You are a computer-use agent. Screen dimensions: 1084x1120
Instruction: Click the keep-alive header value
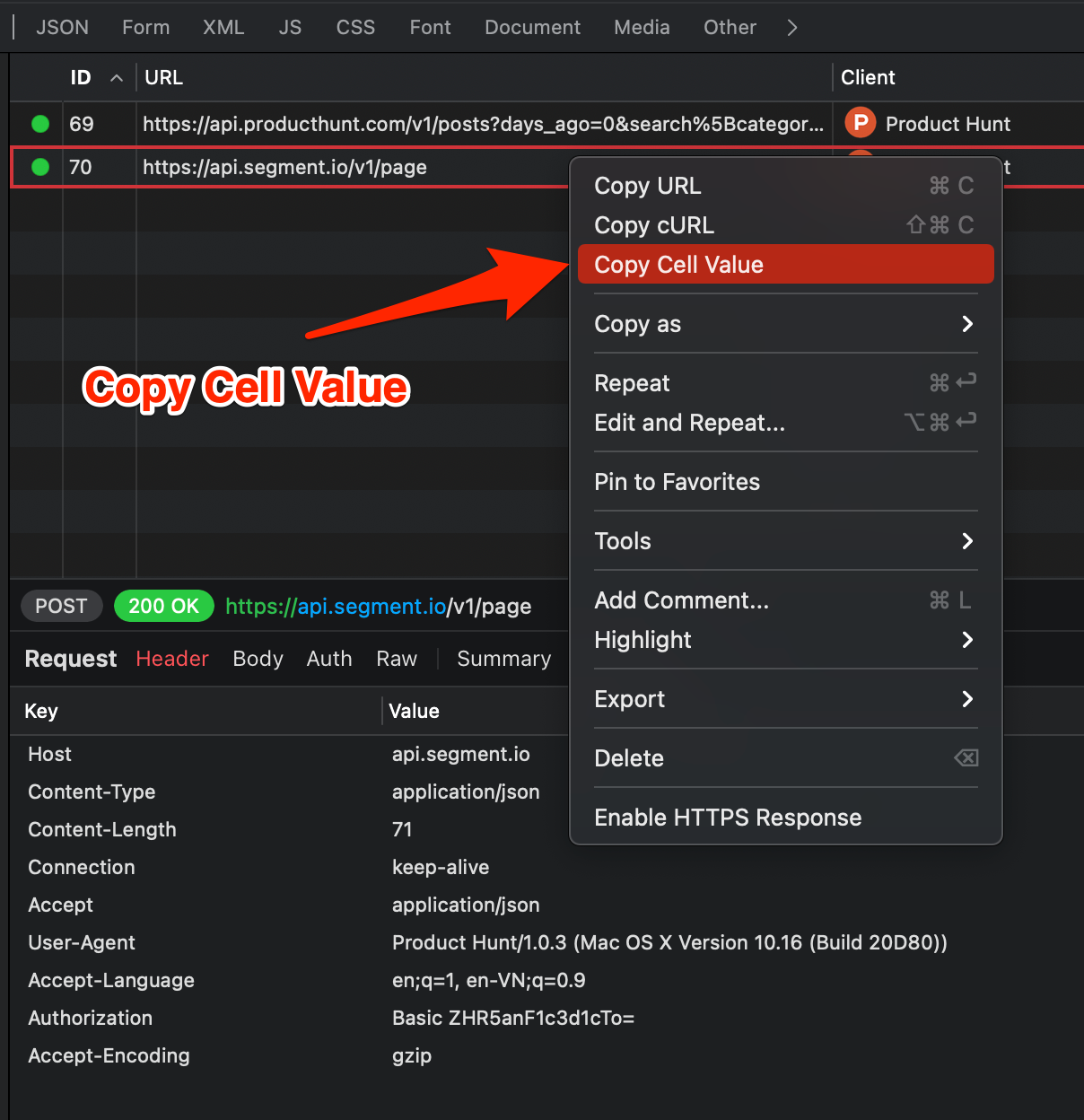[441, 868]
